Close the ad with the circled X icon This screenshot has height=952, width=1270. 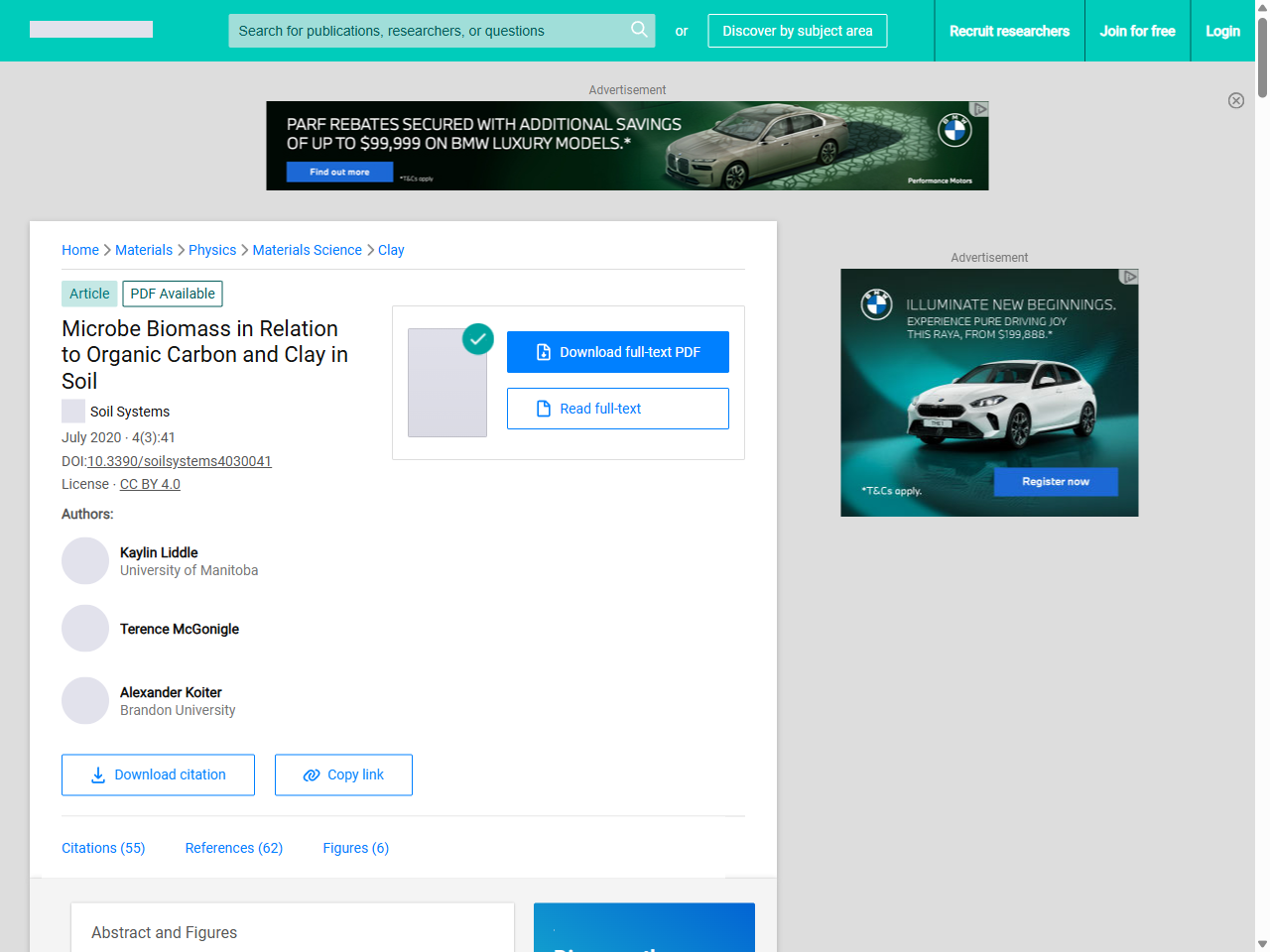coord(1235,100)
